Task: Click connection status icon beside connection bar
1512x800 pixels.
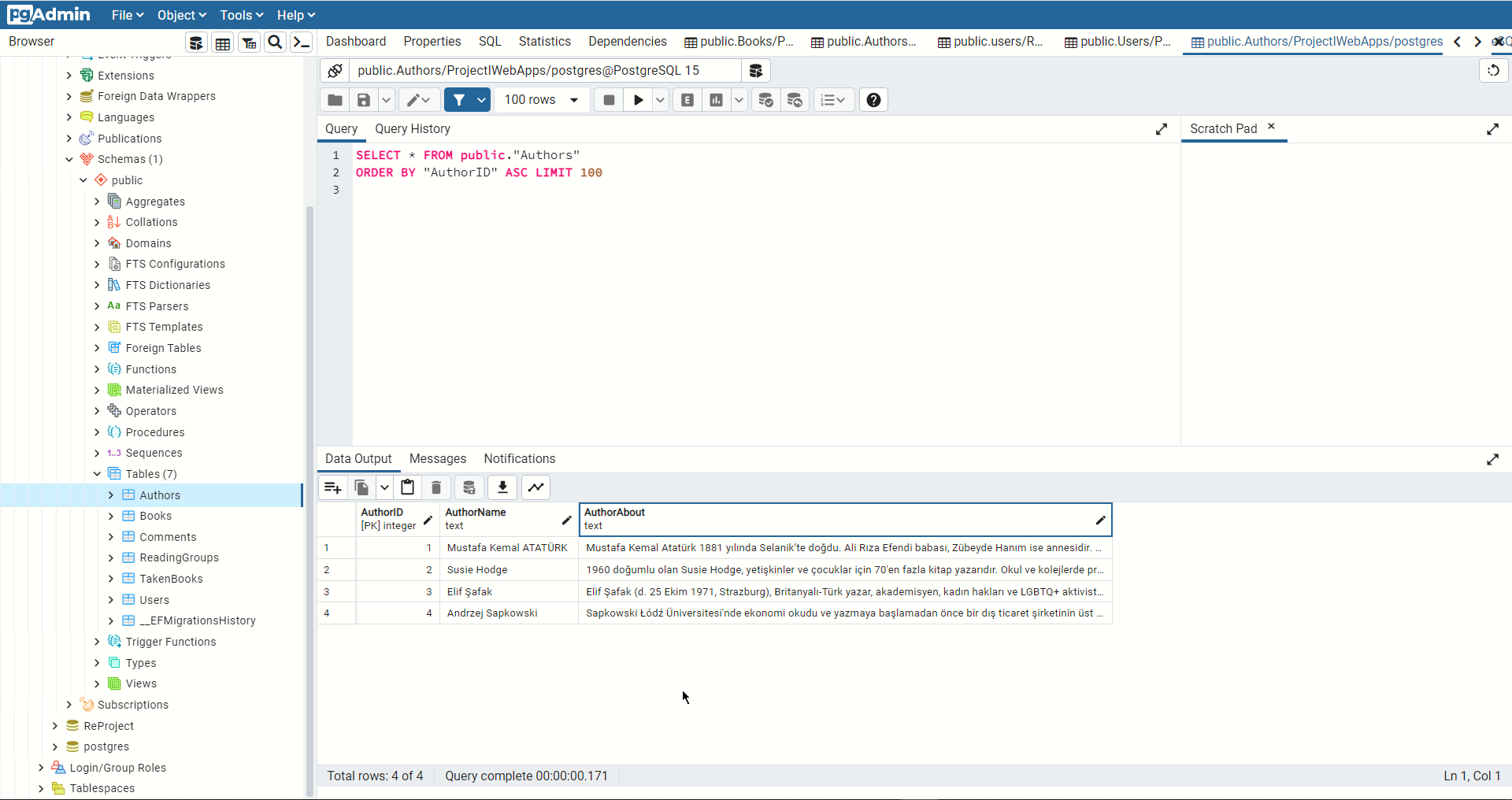Action: 335,71
